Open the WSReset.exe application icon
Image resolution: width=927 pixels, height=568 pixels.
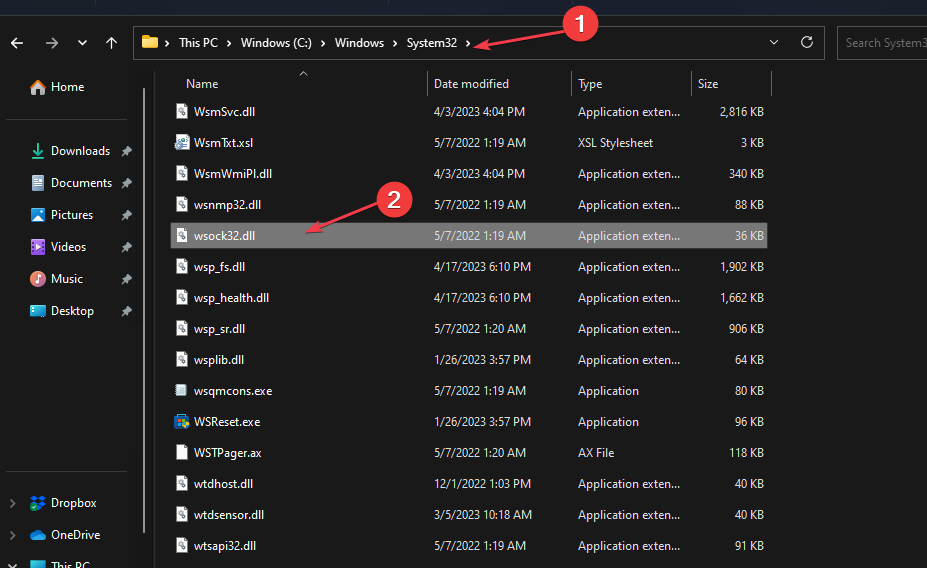coord(181,422)
